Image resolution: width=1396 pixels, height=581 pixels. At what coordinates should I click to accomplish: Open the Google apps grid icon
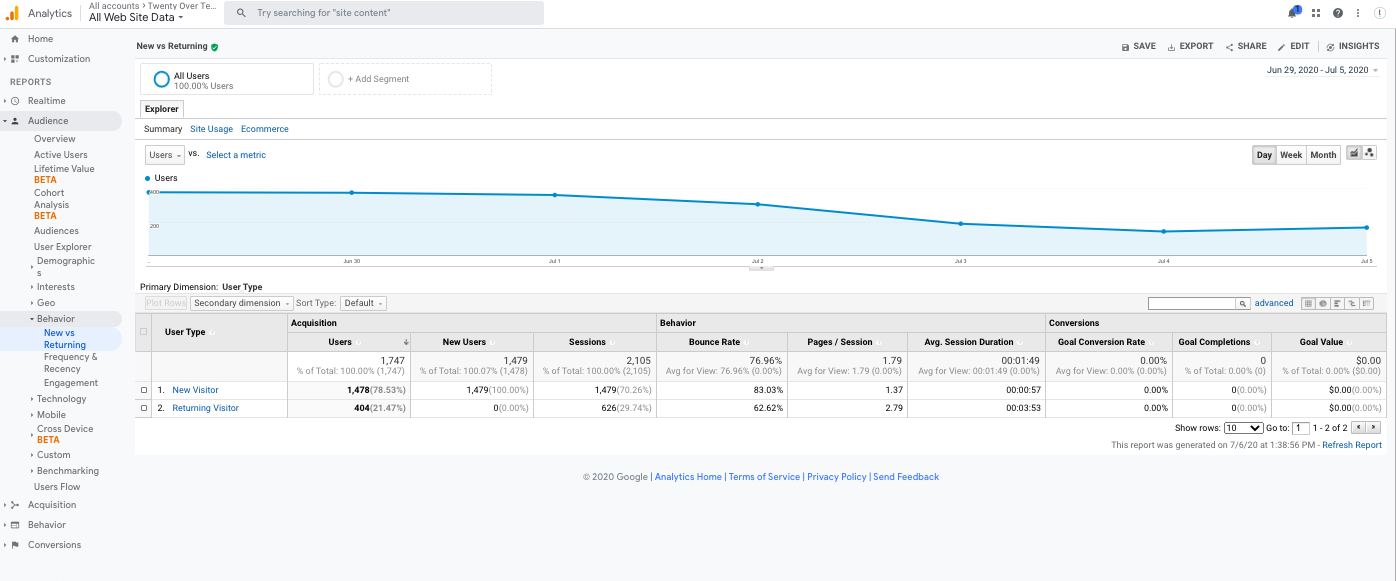pyautogui.click(x=1316, y=13)
